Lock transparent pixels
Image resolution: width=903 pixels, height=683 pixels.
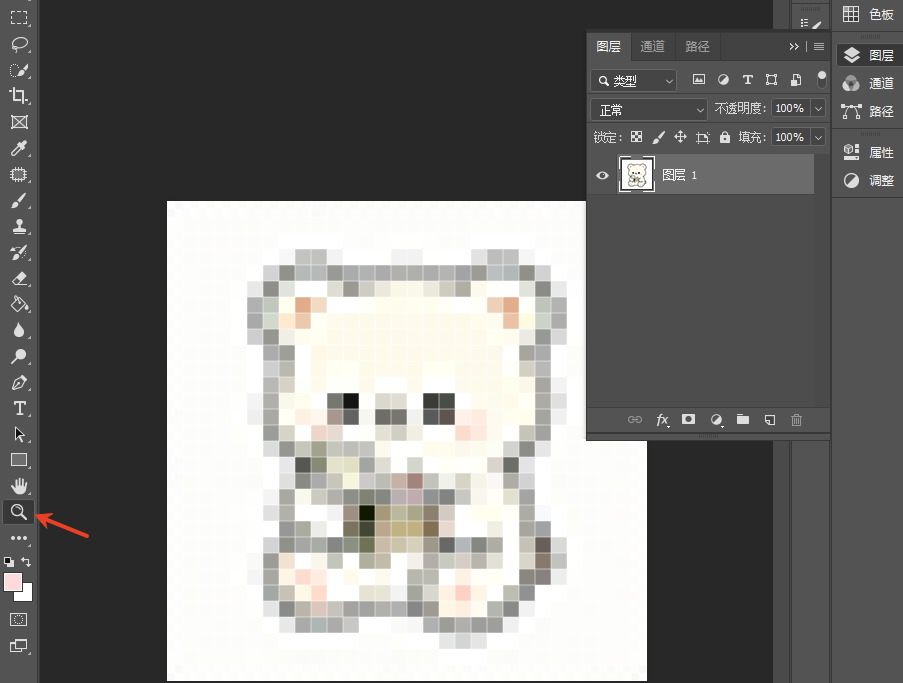click(x=636, y=137)
